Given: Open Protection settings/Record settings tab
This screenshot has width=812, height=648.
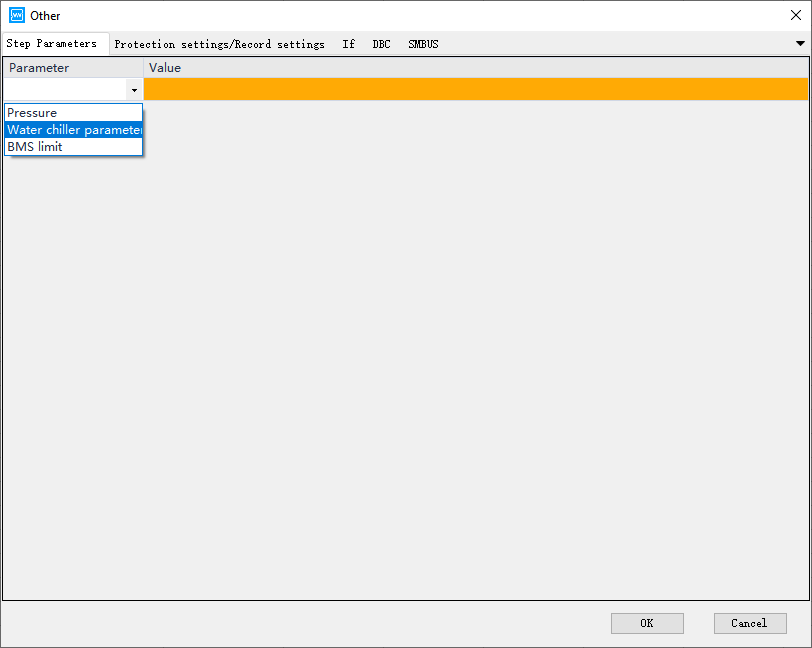Looking at the screenshot, I should [x=219, y=44].
